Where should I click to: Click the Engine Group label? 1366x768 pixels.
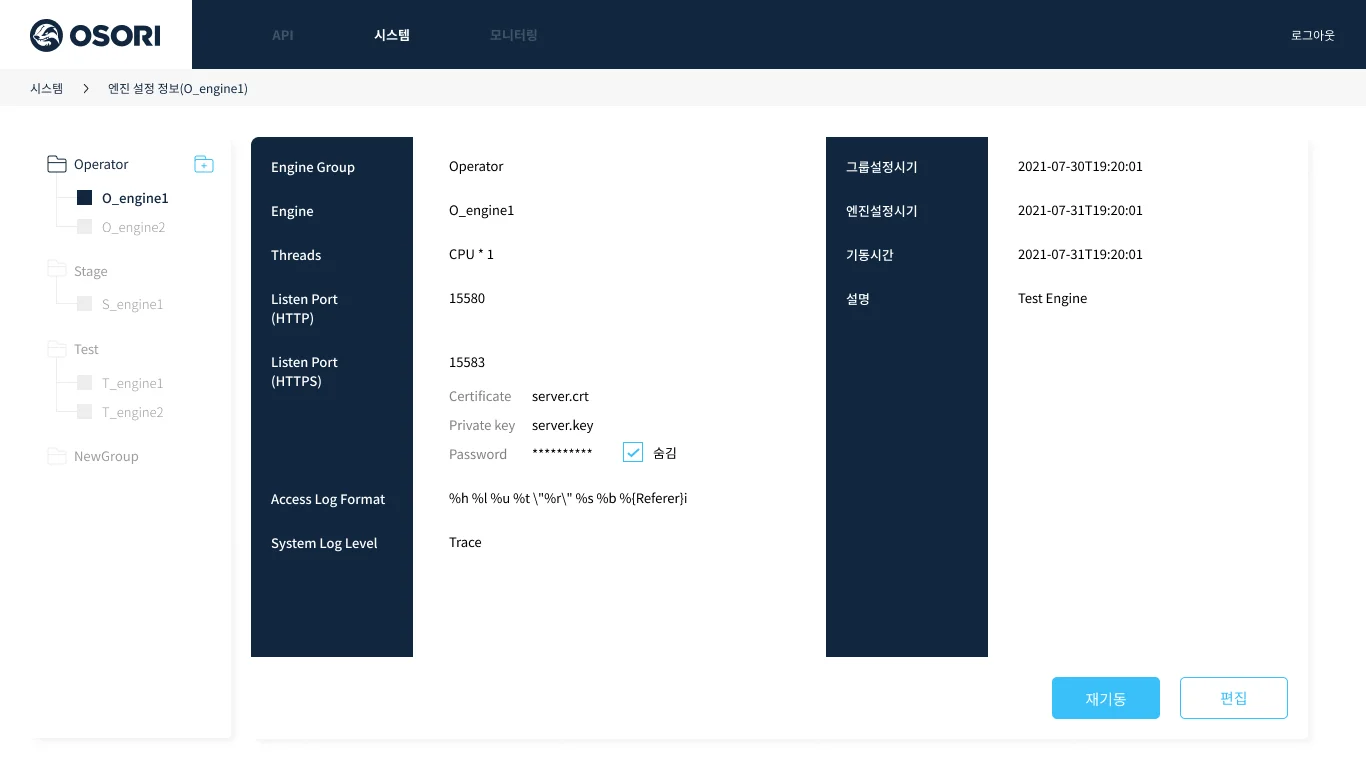tap(313, 167)
